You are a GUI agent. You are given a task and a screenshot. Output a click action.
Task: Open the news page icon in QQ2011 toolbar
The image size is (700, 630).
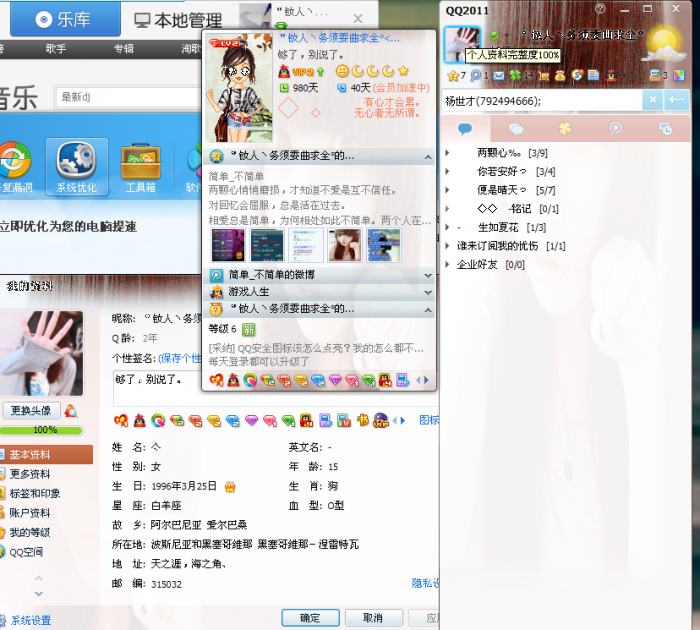coord(593,75)
